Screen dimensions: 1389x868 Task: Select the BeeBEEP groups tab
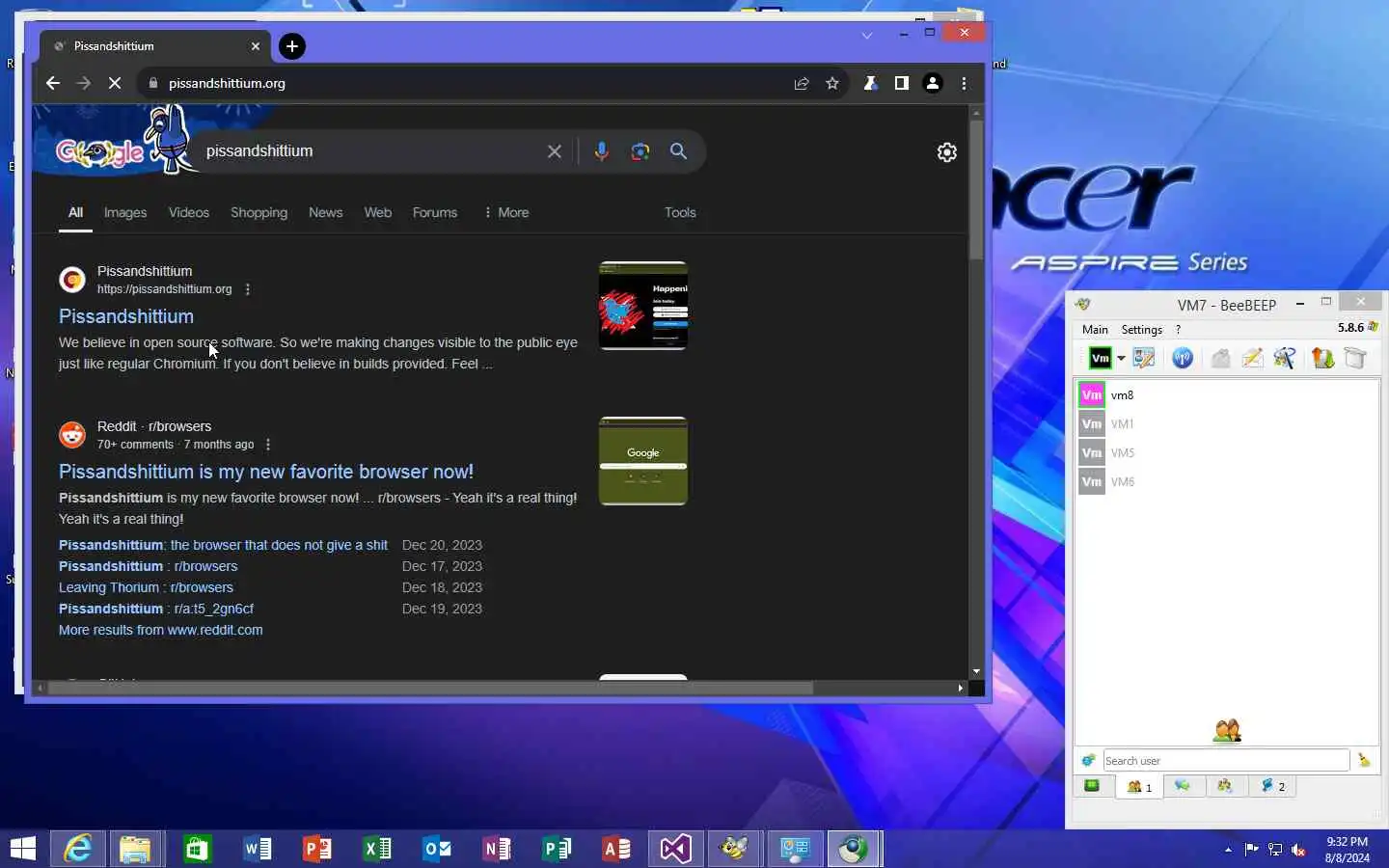1225,787
